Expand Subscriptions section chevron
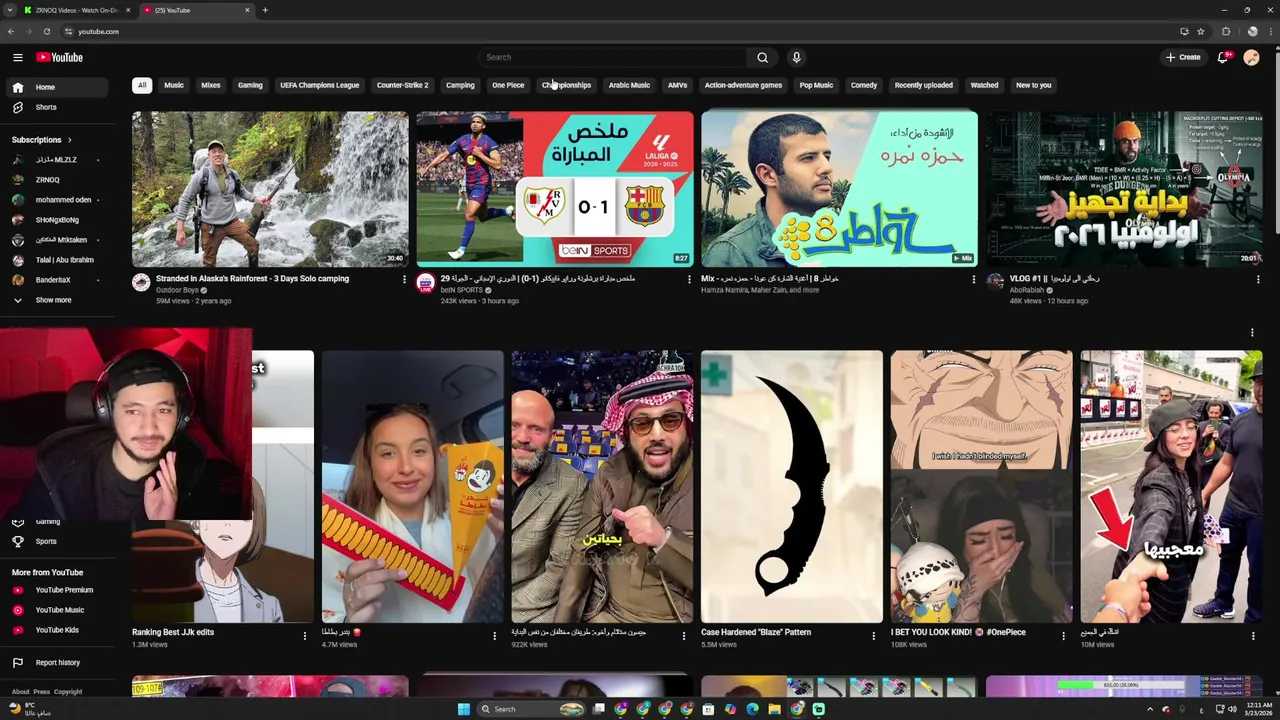Image resolution: width=1280 pixels, height=720 pixels. tap(69, 140)
